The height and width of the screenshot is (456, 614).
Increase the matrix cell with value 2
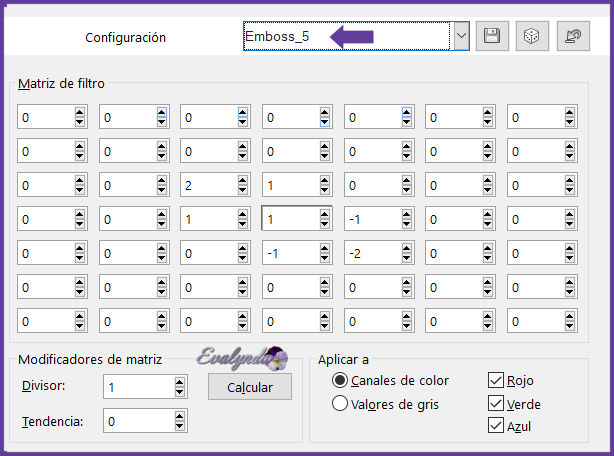[242, 181]
